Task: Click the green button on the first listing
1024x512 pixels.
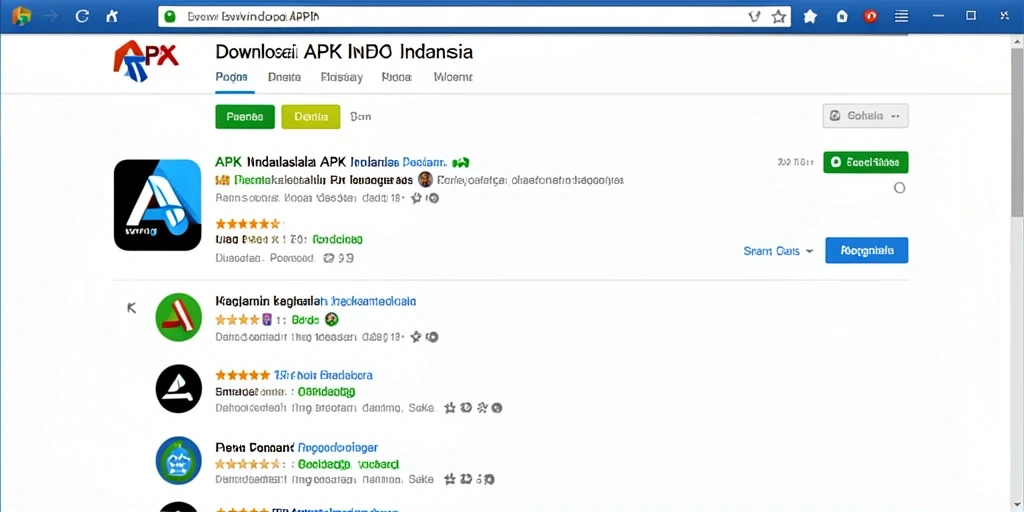Action: click(x=866, y=162)
